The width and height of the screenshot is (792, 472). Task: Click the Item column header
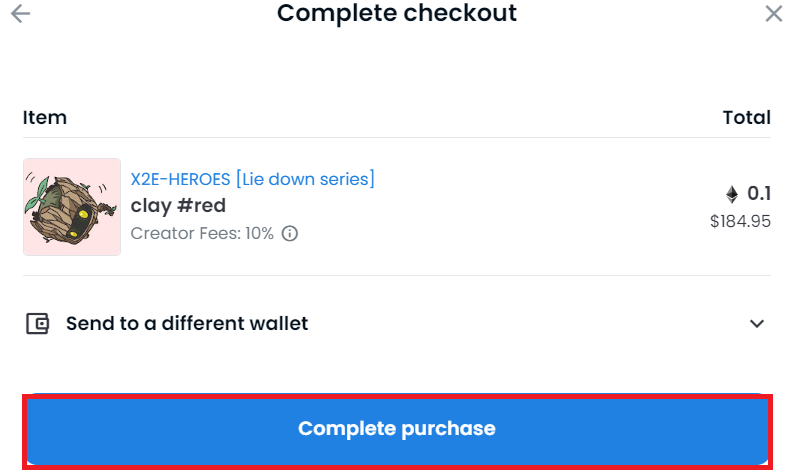(x=44, y=118)
